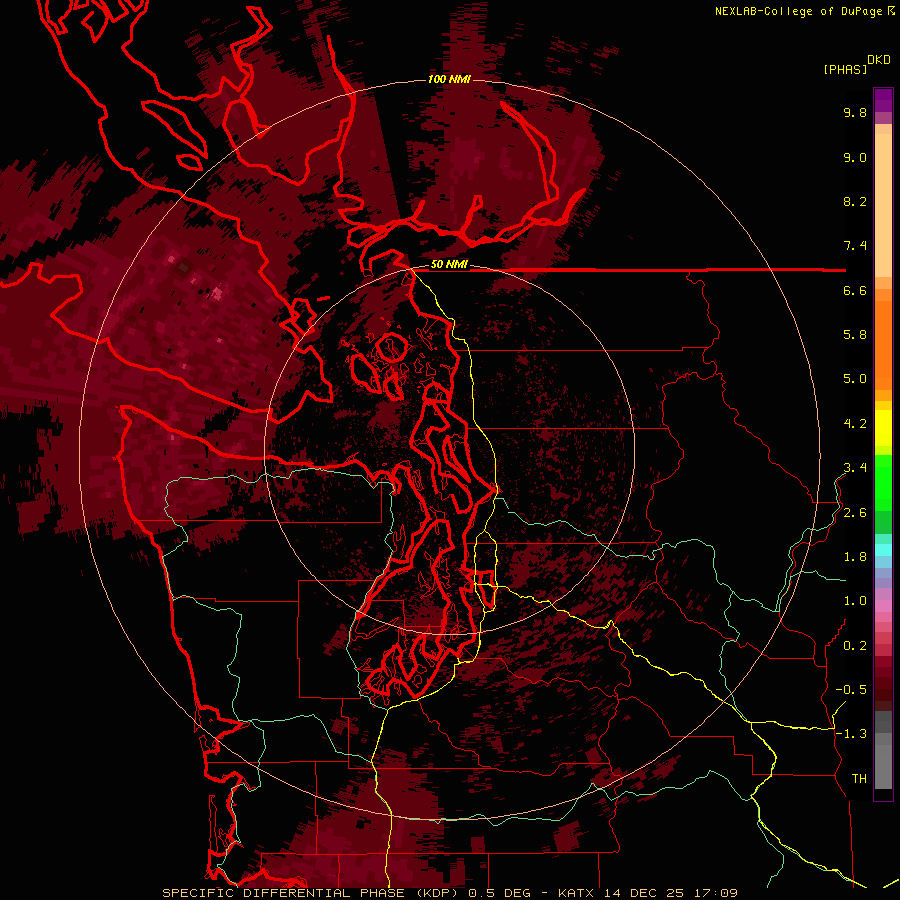This screenshot has height=900, width=900.
Task: Click SPECIFIC DIFFERENTIAL PHASE in the bottom caption
Action: 285,893
